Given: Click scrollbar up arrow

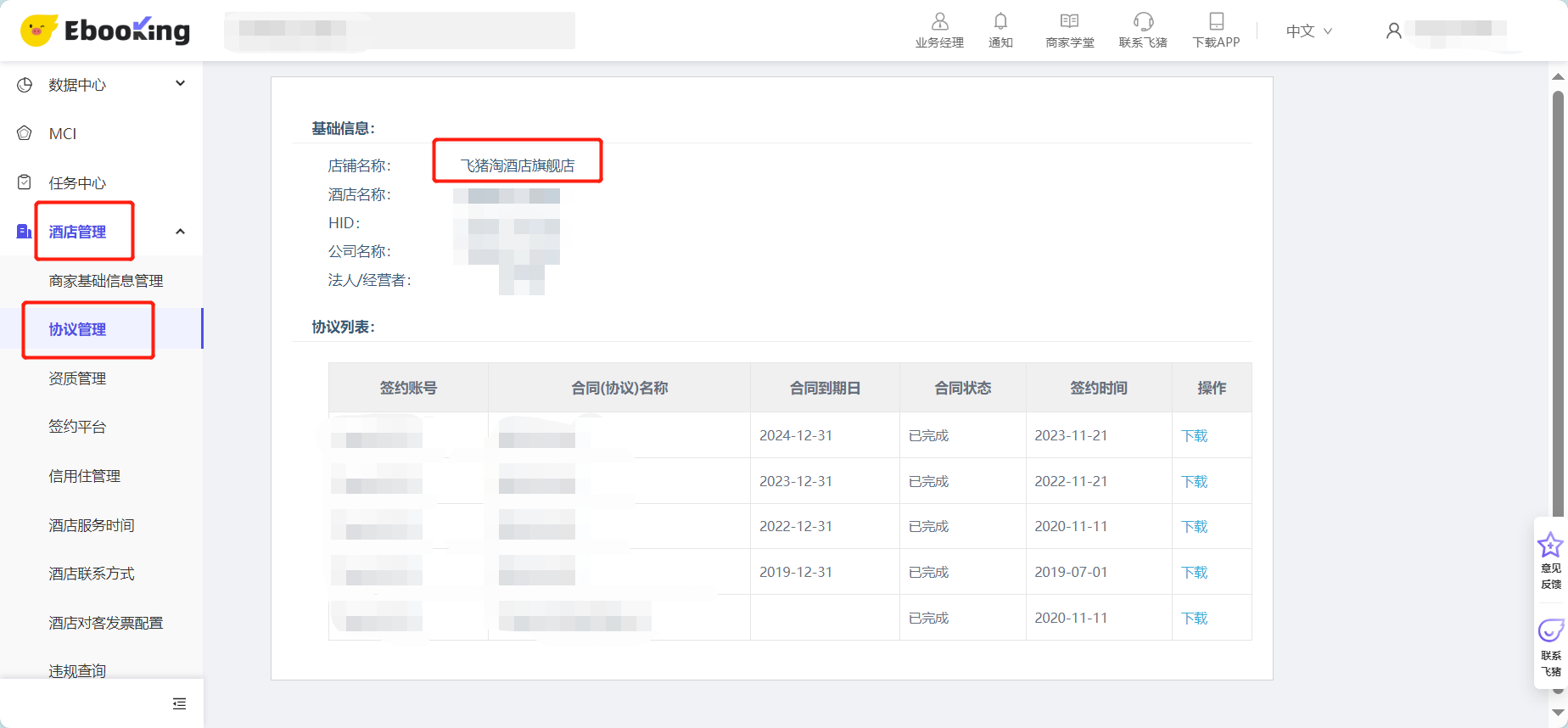Looking at the screenshot, I should (x=1558, y=76).
